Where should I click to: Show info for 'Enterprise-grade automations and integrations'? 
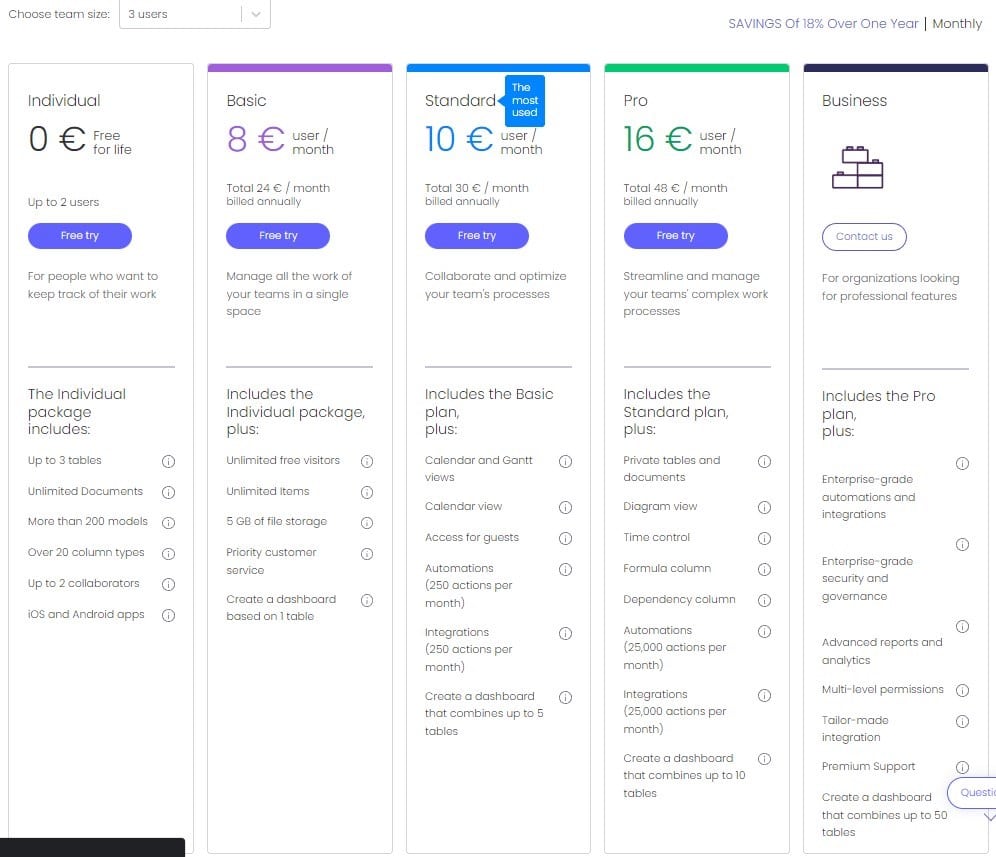pos(963,464)
